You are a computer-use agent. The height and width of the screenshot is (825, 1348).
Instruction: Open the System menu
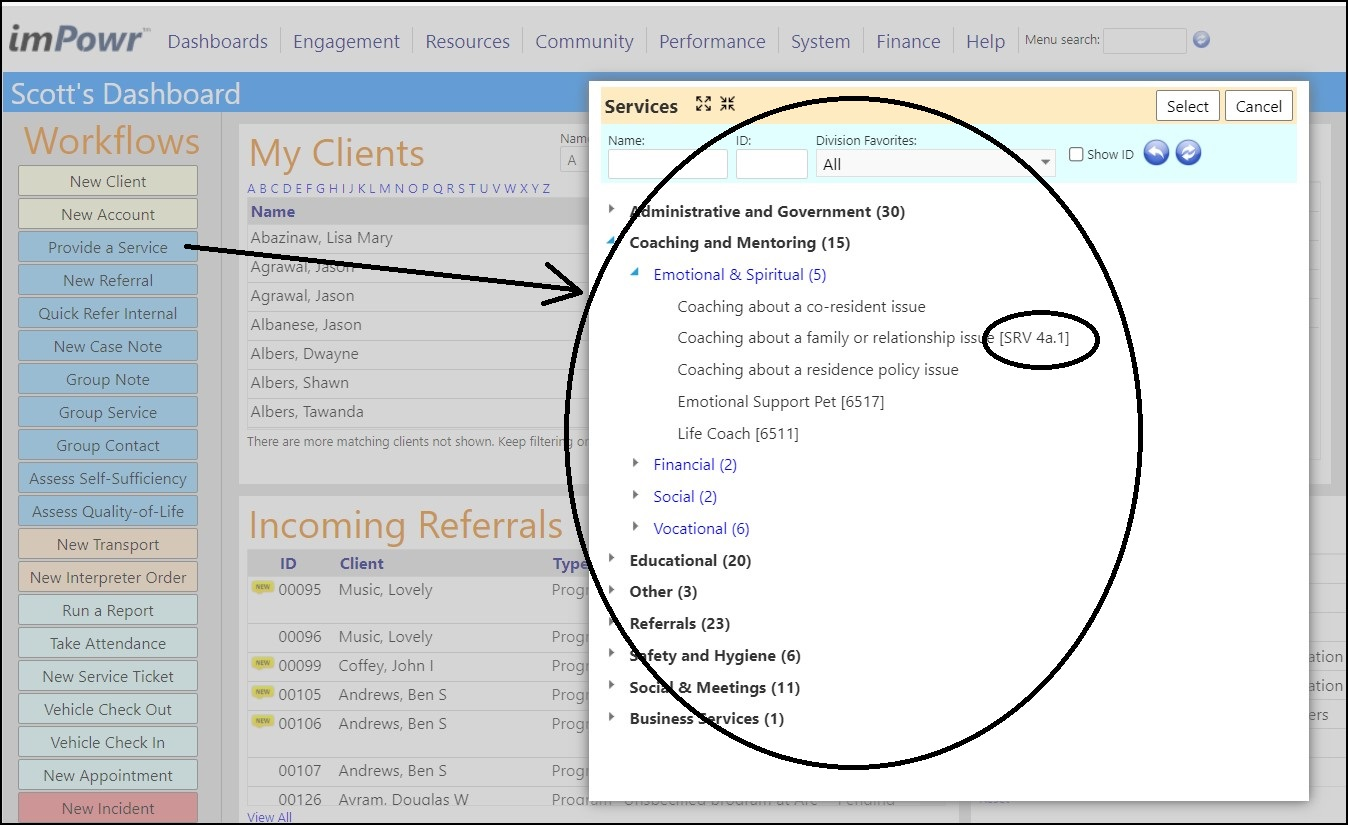[820, 41]
